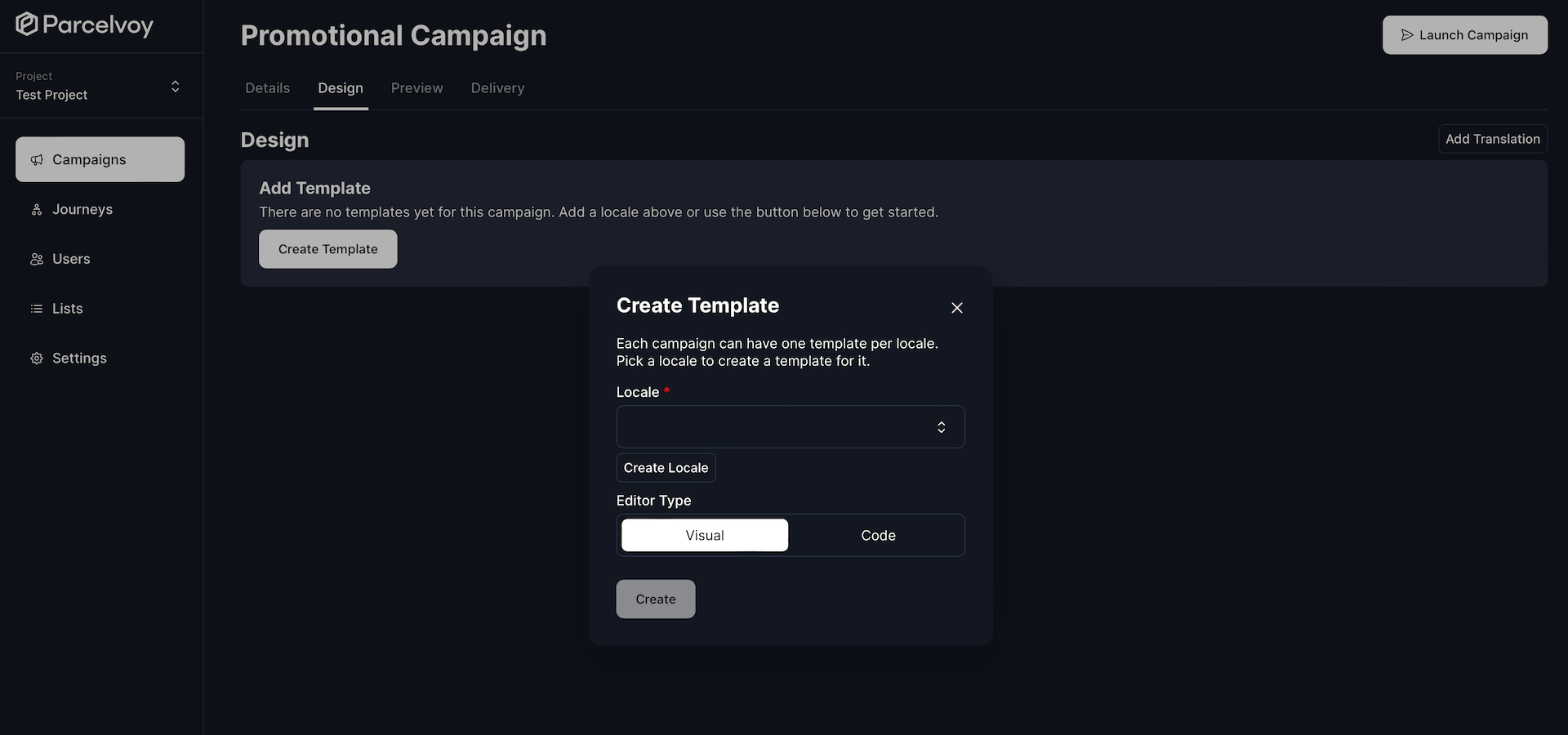Open the Delivery tab

497,87
